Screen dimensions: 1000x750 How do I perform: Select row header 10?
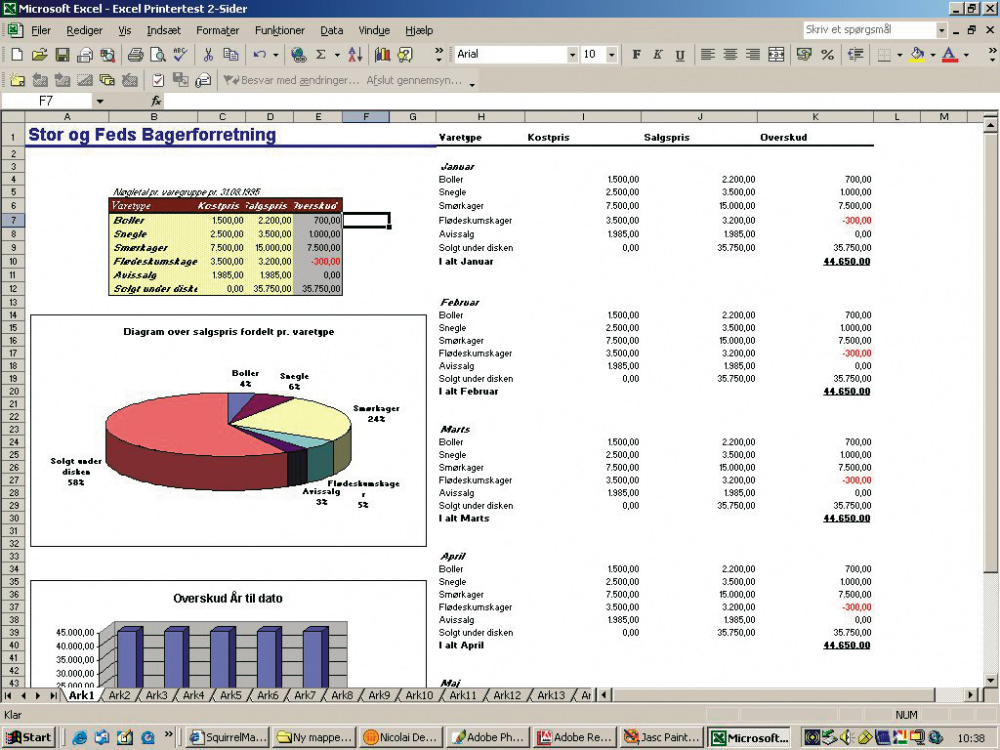[13, 261]
